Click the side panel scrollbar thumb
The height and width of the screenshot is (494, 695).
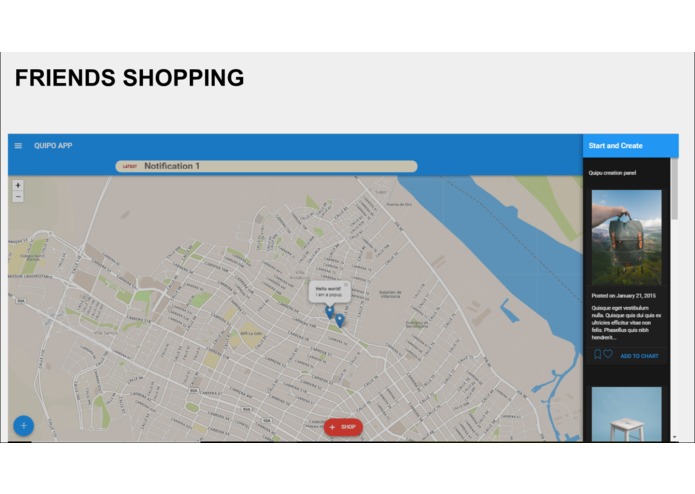click(x=674, y=188)
